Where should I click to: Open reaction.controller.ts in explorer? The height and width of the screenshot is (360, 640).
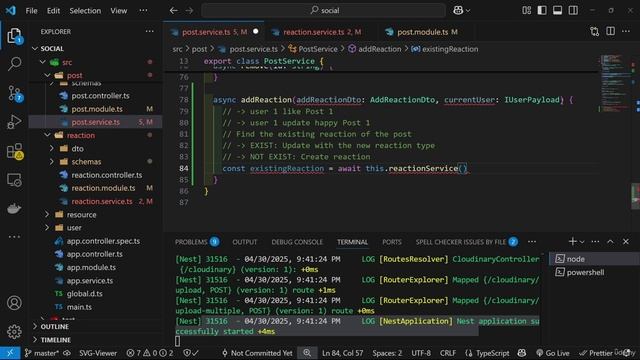pyautogui.click(x=107, y=175)
